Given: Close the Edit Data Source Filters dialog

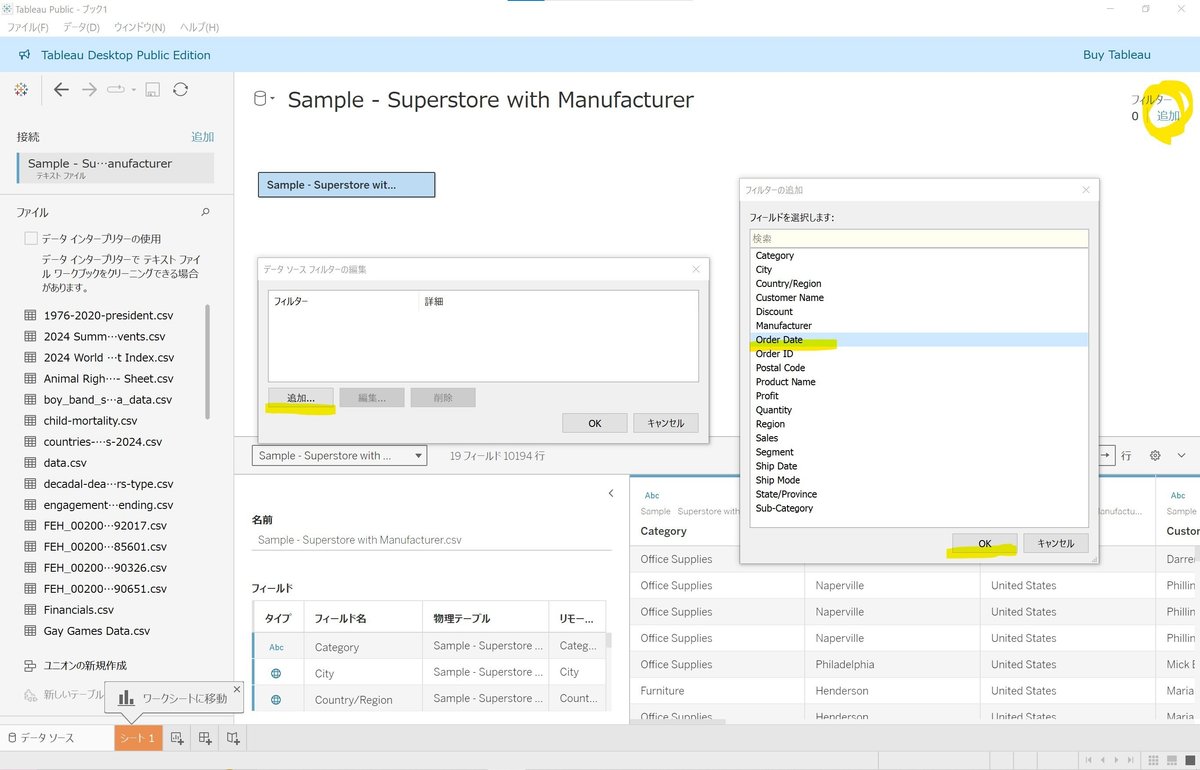Looking at the screenshot, I should tap(697, 269).
